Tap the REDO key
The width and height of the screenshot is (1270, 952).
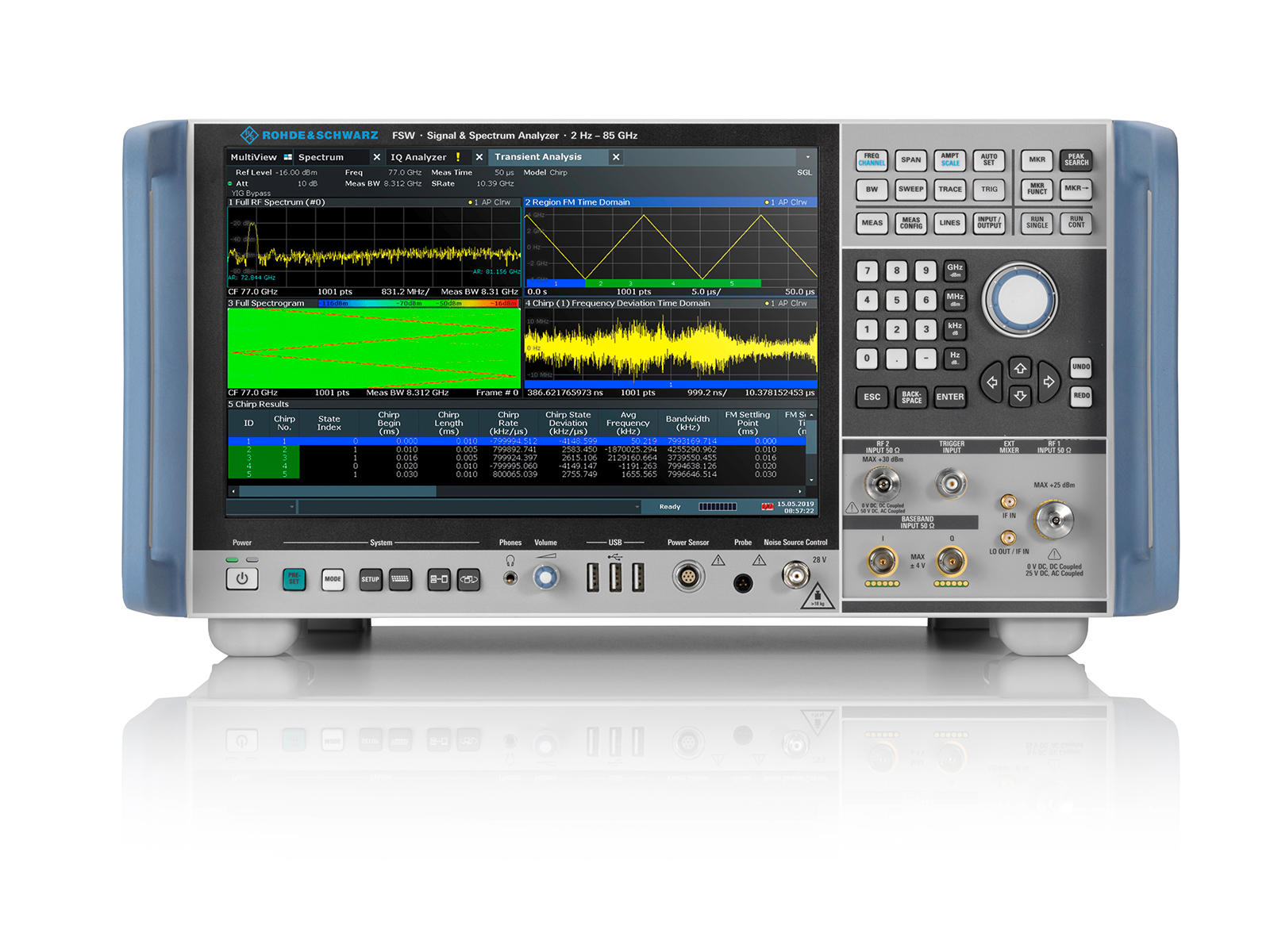1081,396
